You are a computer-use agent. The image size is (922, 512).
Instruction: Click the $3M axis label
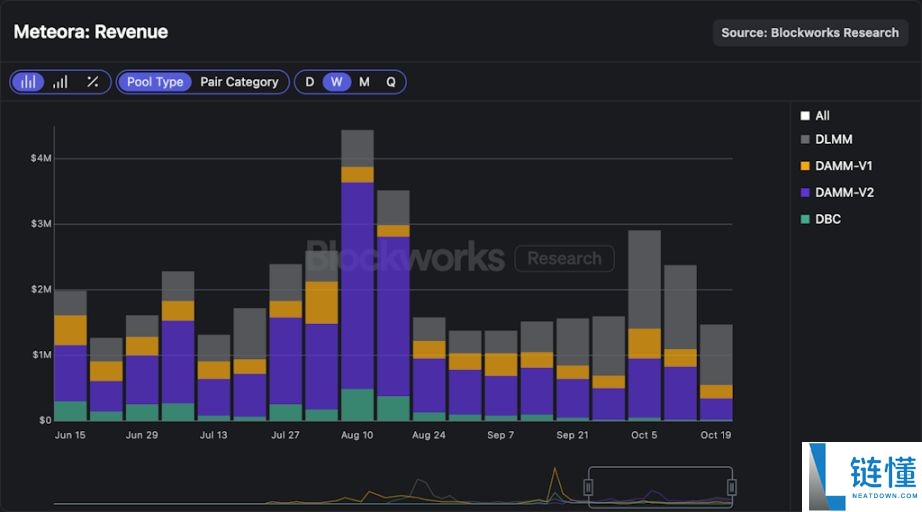tap(41, 224)
